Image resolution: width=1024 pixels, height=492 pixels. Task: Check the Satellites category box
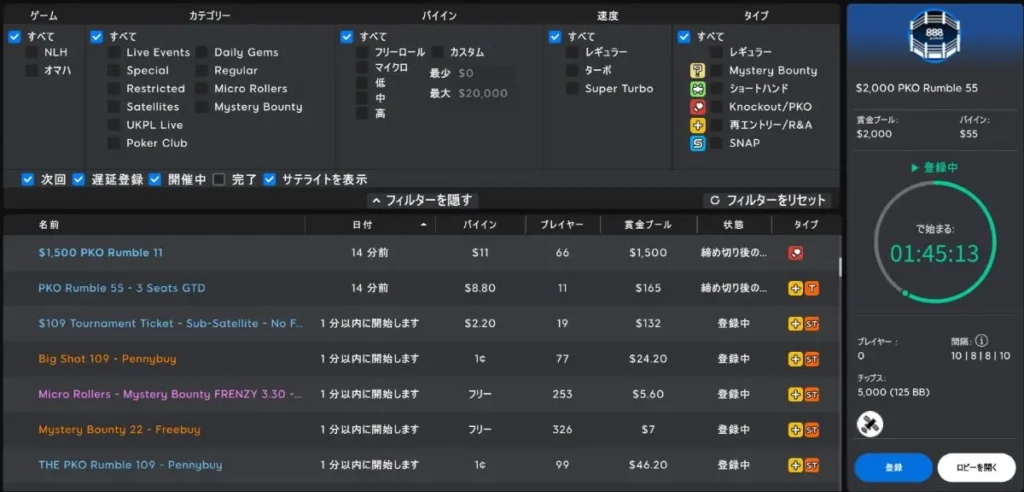(x=114, y=107)
